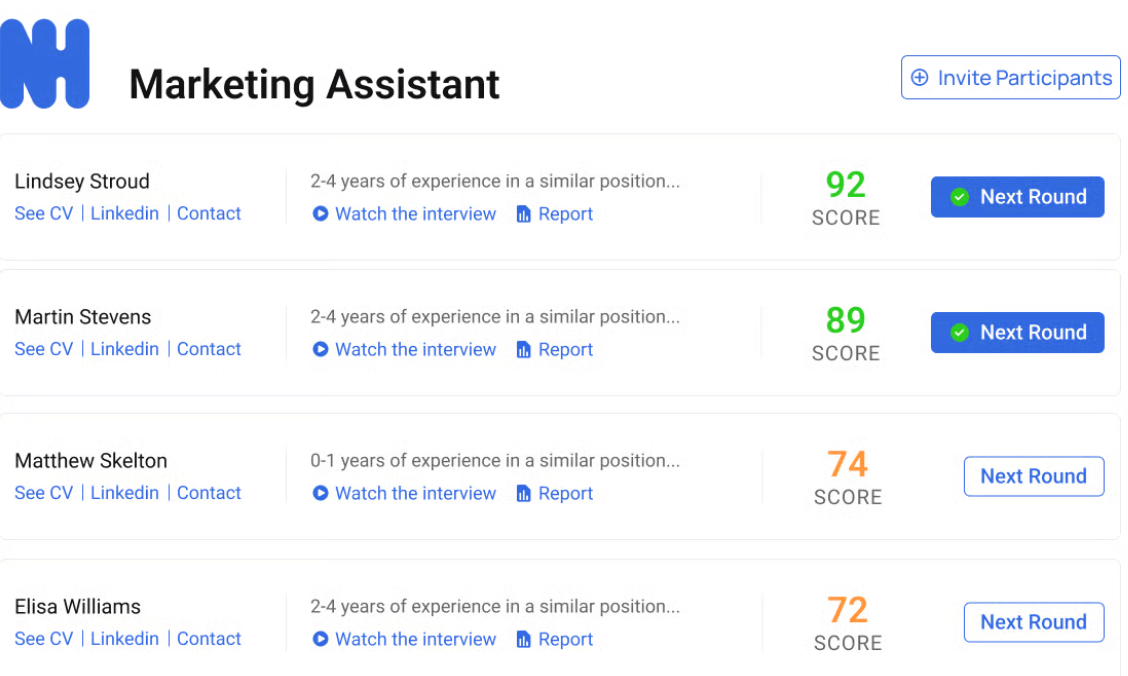Viewport: 1128px width, 676px height.
Task: Click green checkmark icon for Lindsey Stroud
Action: (x=959, y=197)
